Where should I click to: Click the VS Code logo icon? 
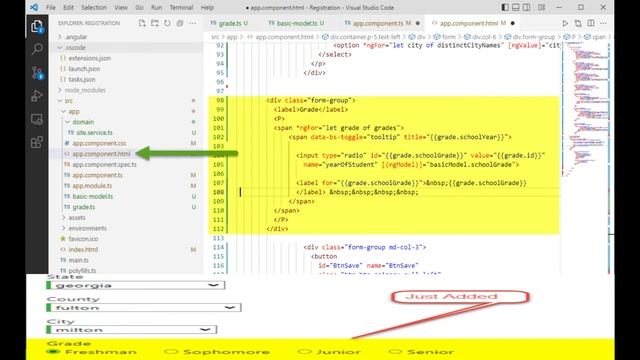(34, 7)
